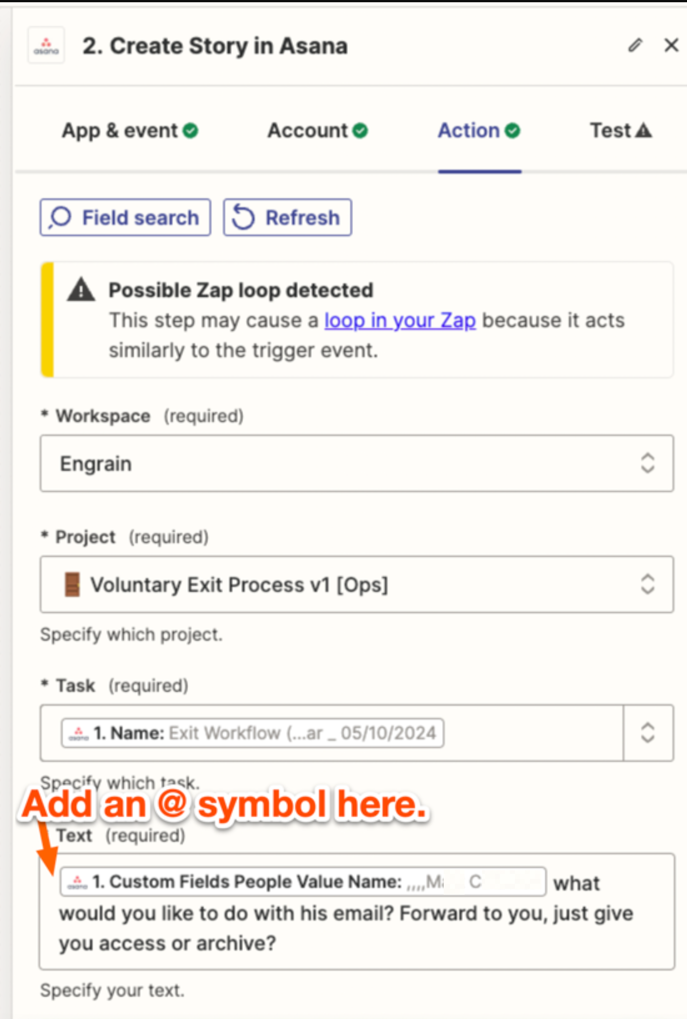
Task: Open the App & event tab
Action: click(120, 131)
